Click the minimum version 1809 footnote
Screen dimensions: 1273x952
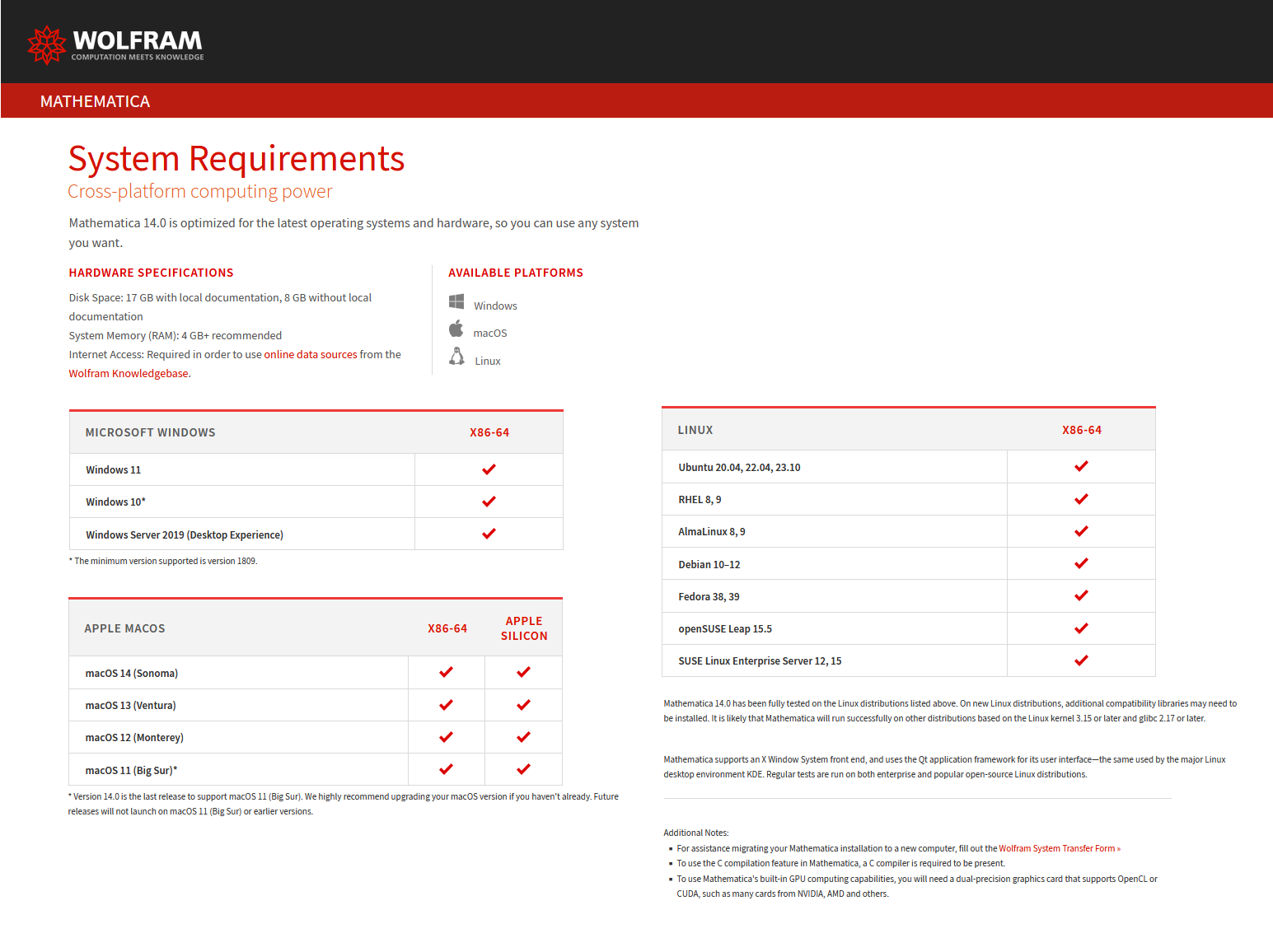[163, 561]
